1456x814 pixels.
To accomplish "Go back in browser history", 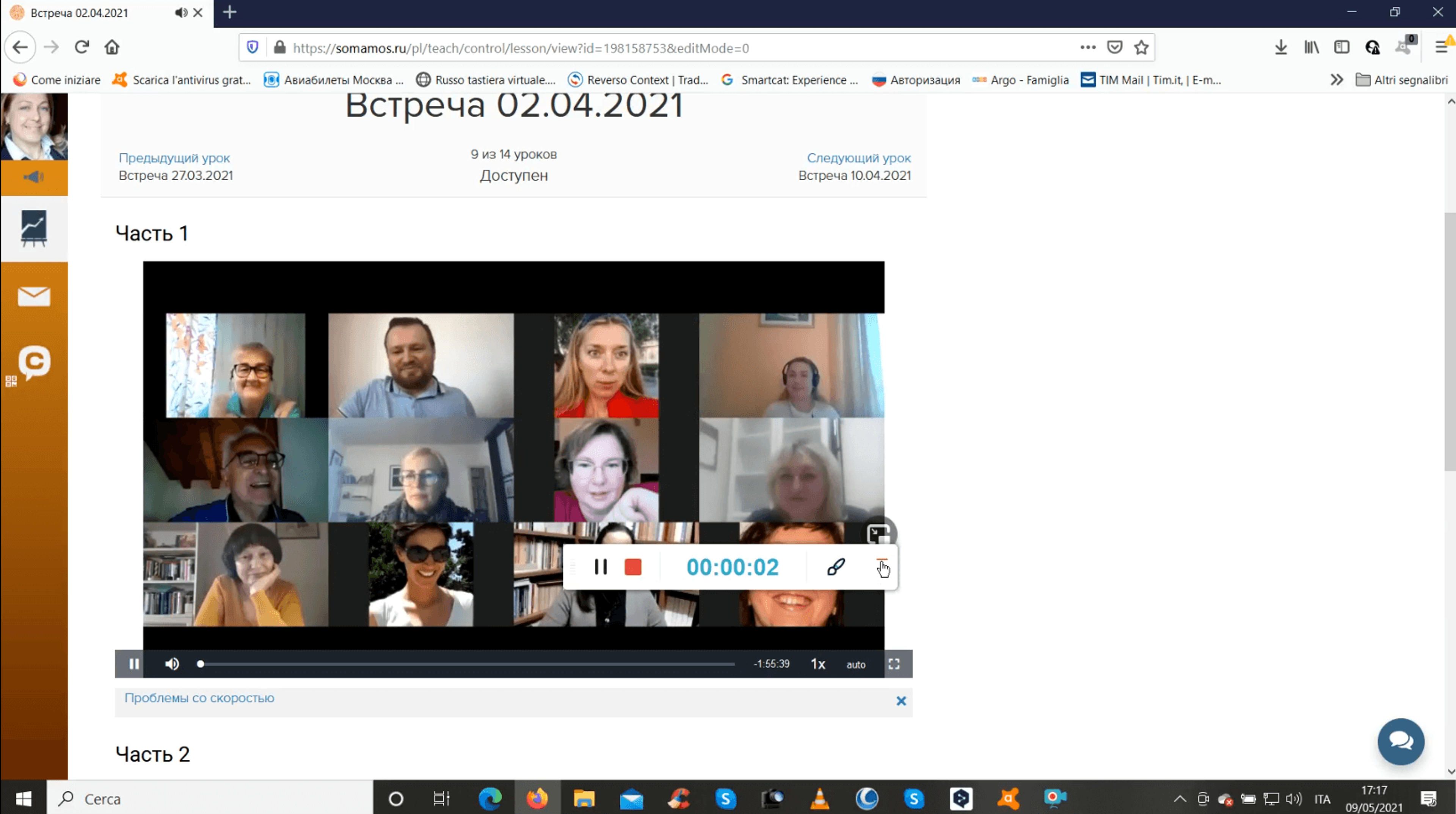I will 20,47.
